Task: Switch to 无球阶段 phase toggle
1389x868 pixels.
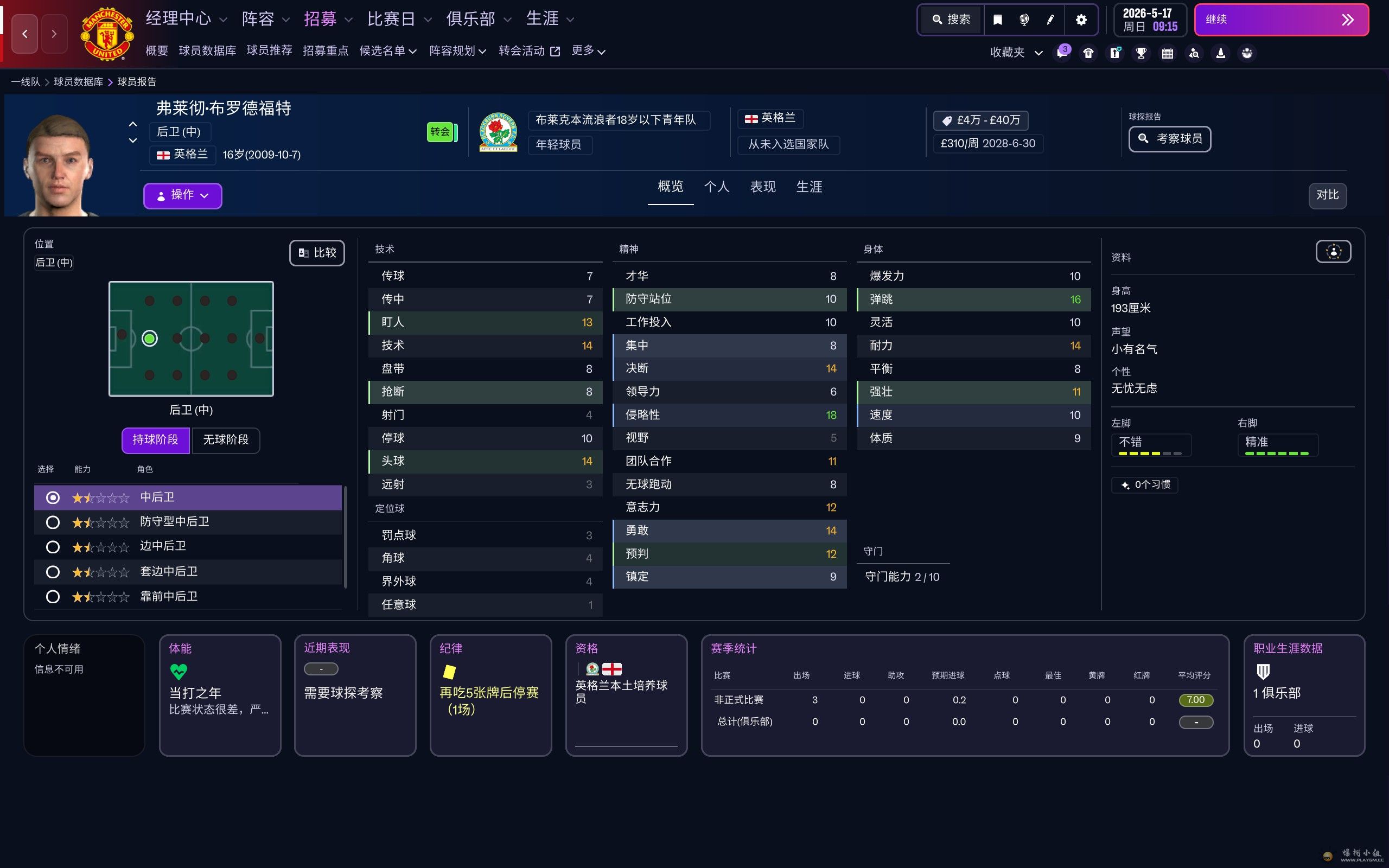Action: point(226,441)
